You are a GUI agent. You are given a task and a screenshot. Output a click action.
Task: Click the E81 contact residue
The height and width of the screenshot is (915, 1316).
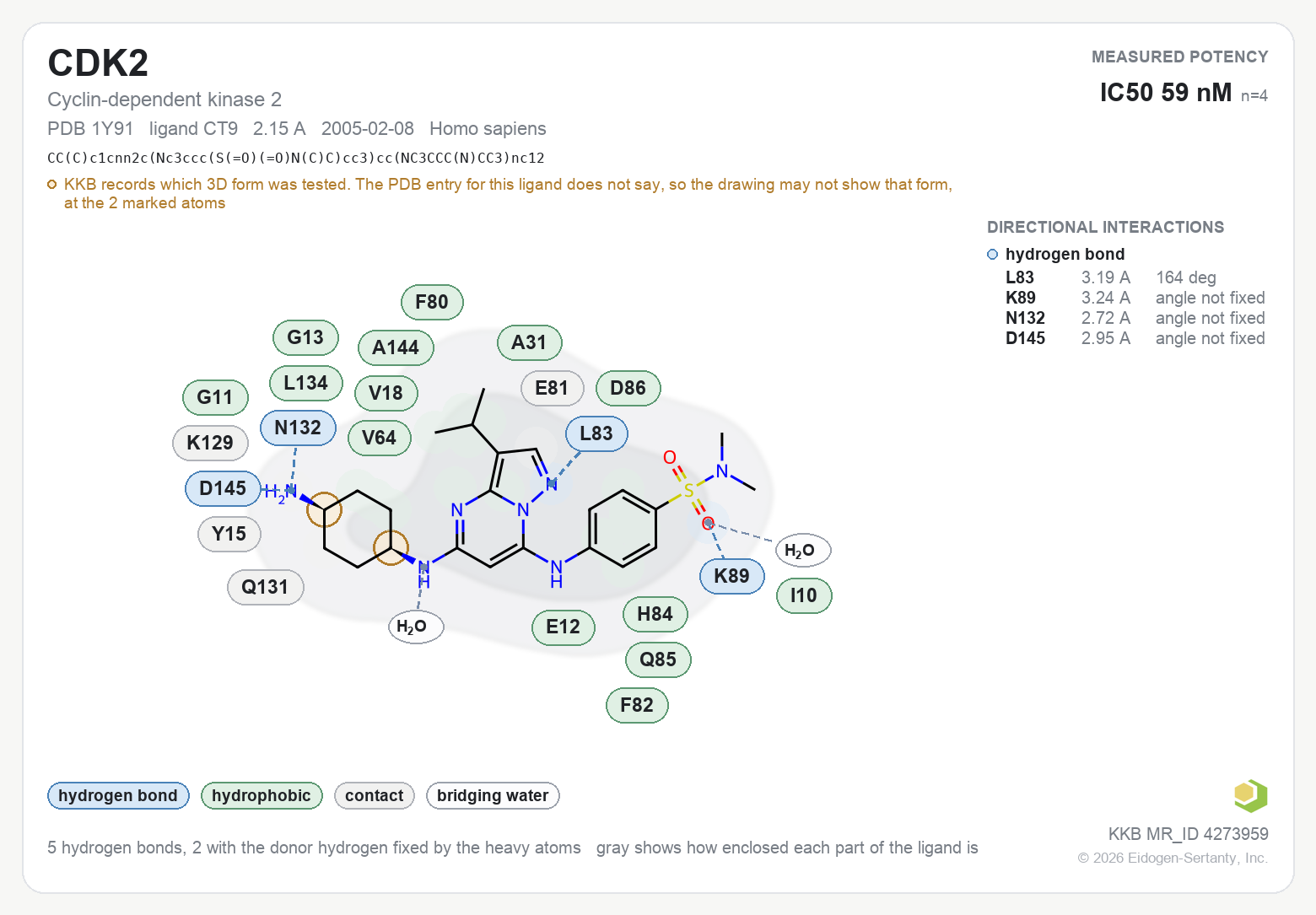pos(552,388)
